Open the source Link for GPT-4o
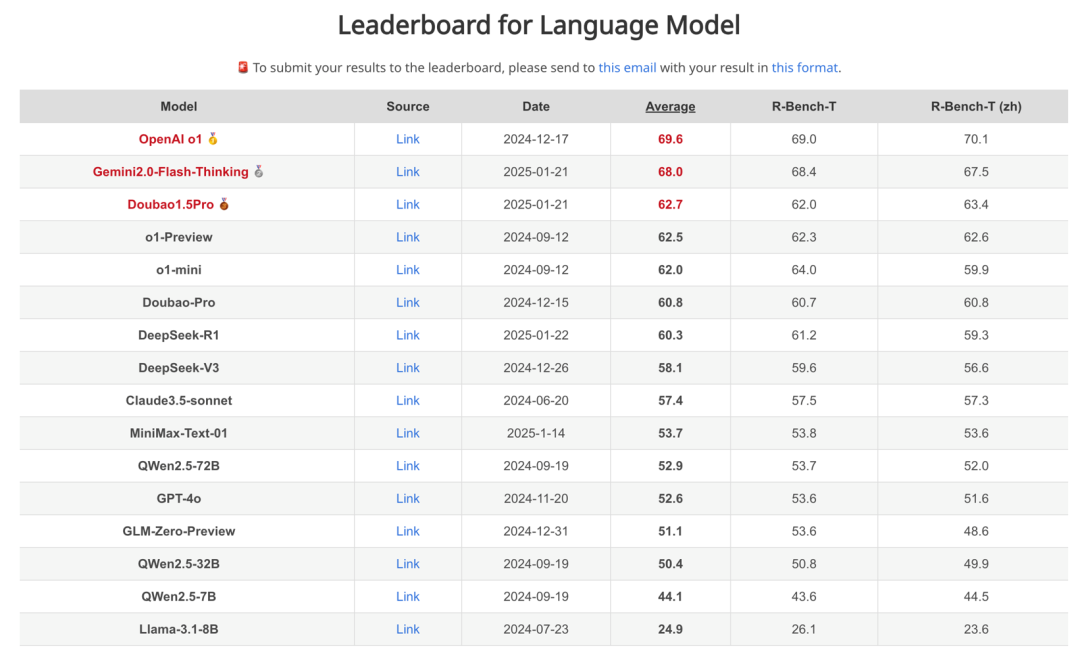This screenshot has width=1080, height=657. pyautogui.click(x=408, y=499)
